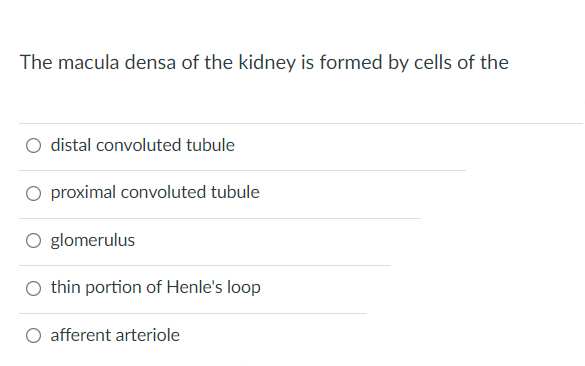Click the 'proximal convoluted tubule' answer text
The height and width of the screenshot is (366, 585).
(x=155, y=193)
